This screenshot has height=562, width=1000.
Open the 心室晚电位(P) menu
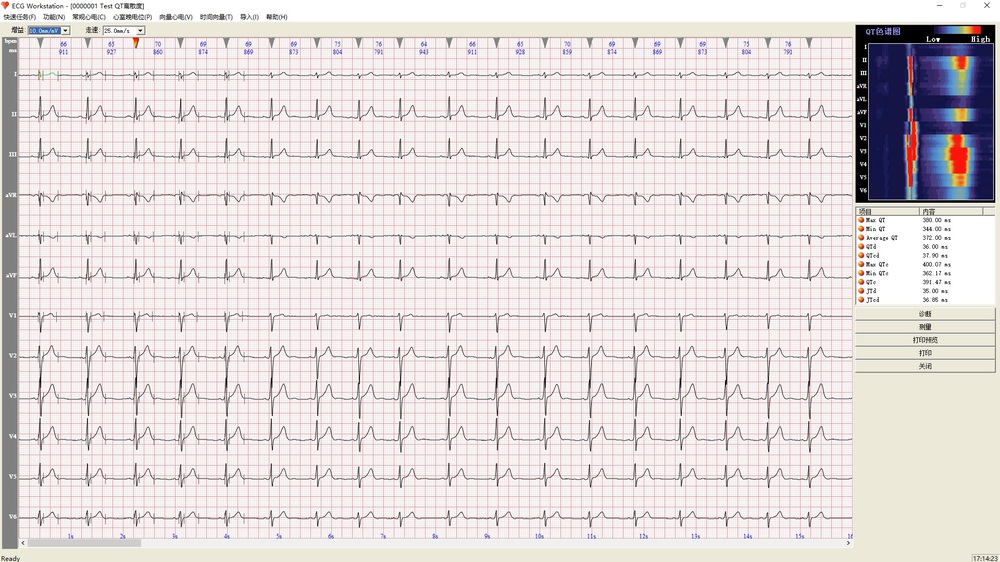tap(133, 17)
